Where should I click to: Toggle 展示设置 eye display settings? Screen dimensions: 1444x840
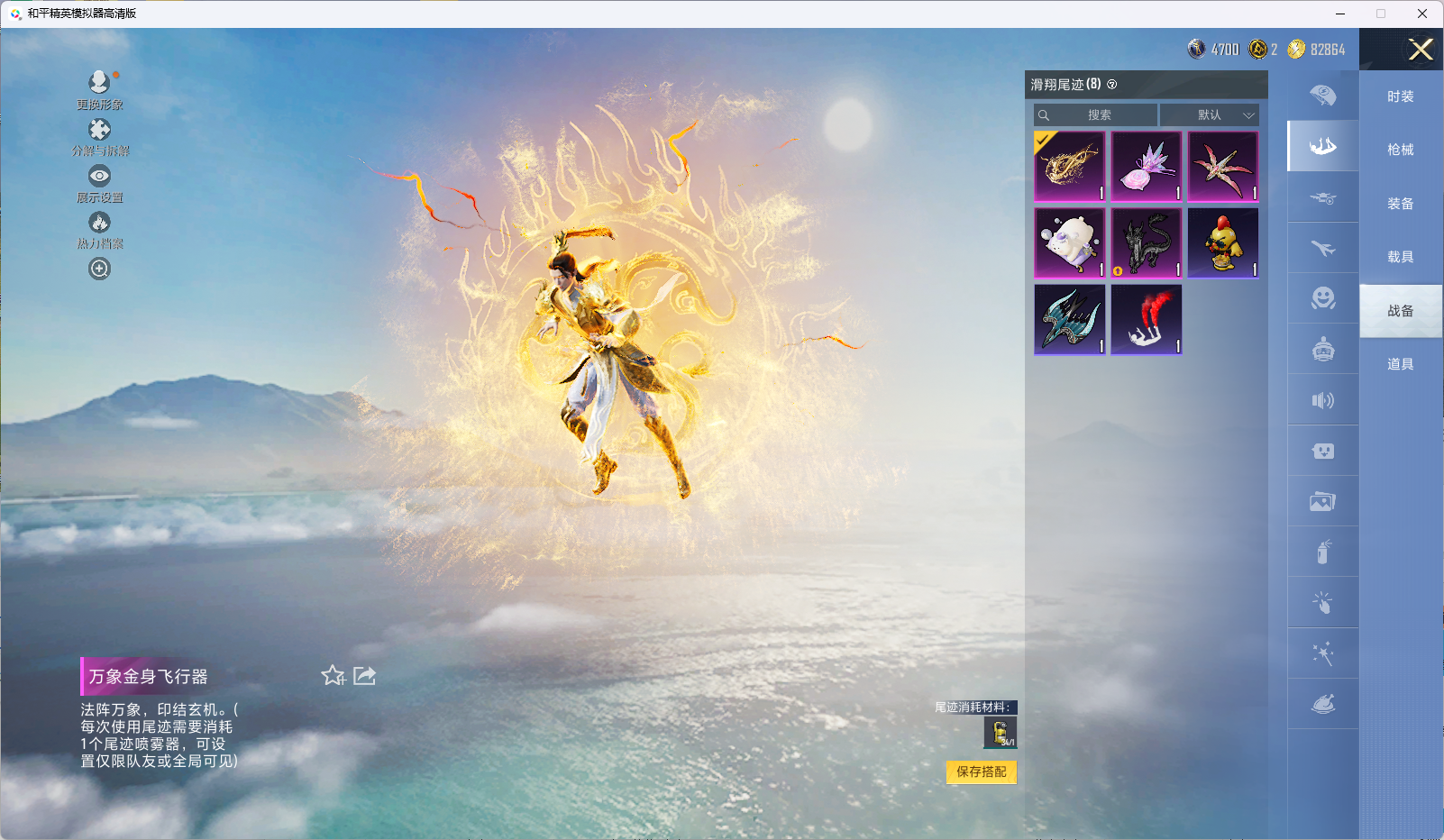(99, 176)
